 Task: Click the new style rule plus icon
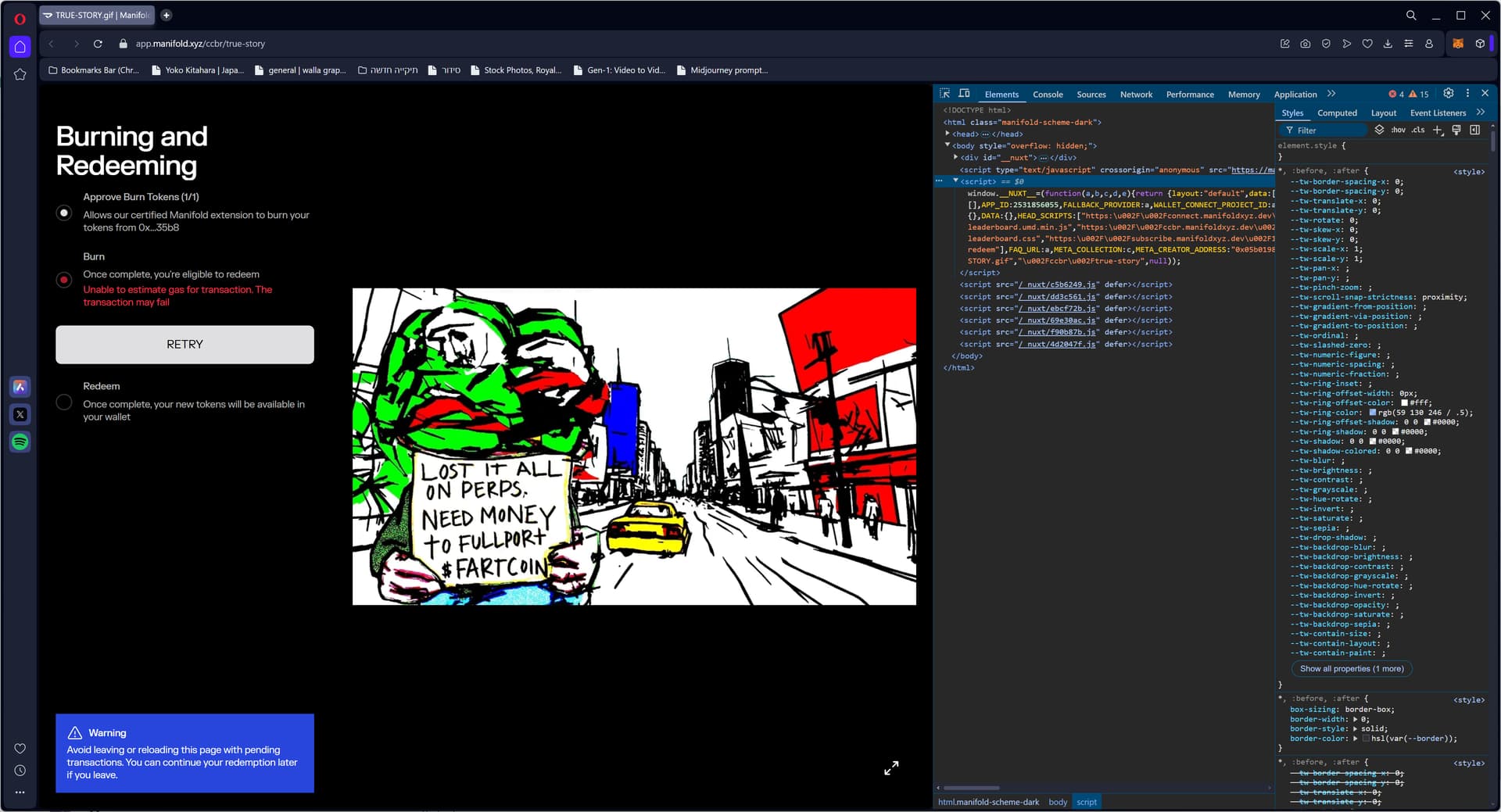coord(1437,130)
